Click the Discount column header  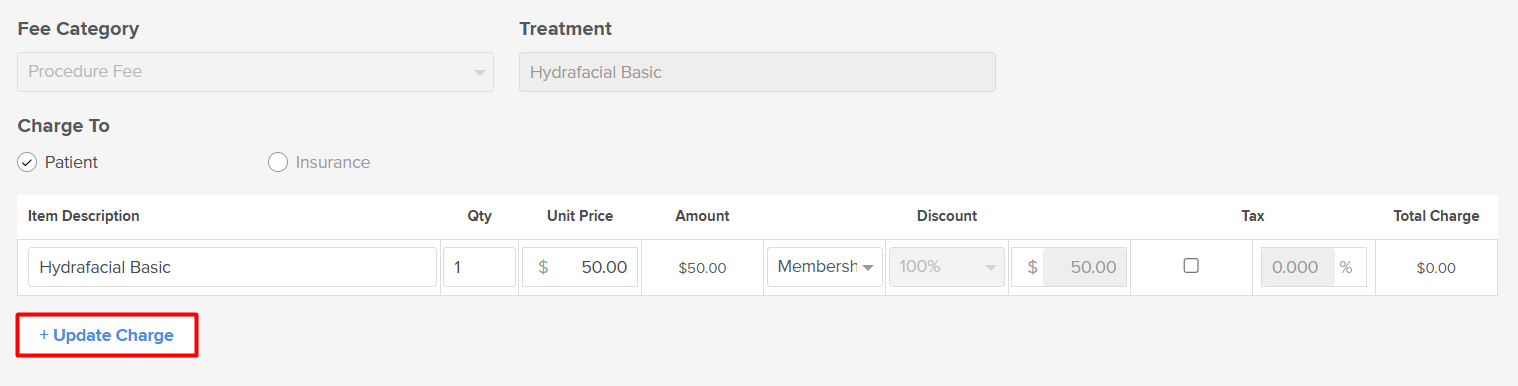click(x=947, y=216)
